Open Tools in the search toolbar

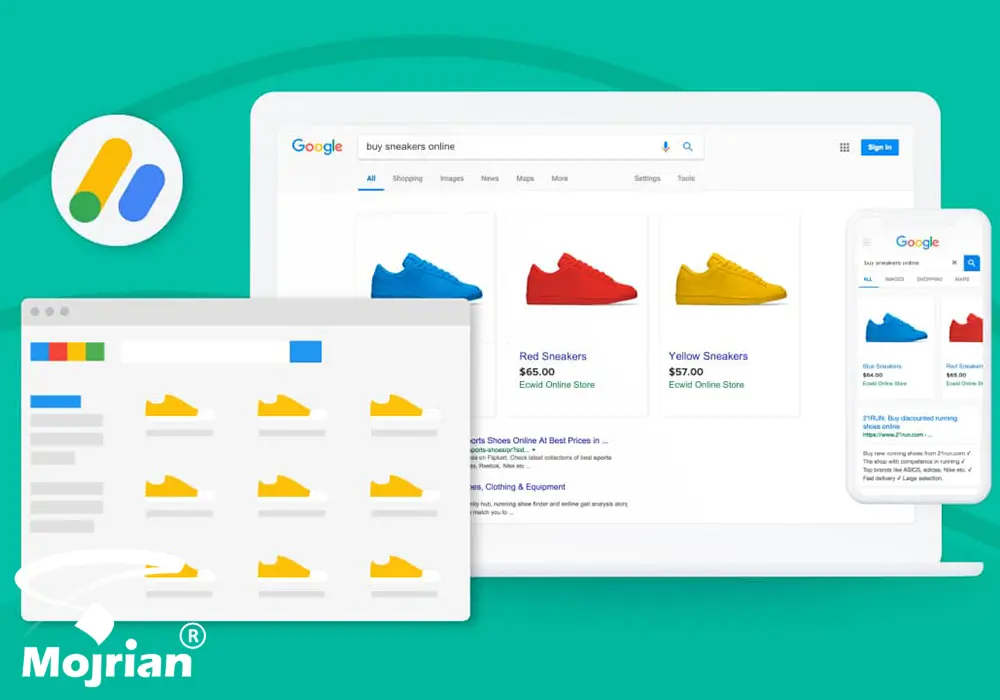point(686,179)
